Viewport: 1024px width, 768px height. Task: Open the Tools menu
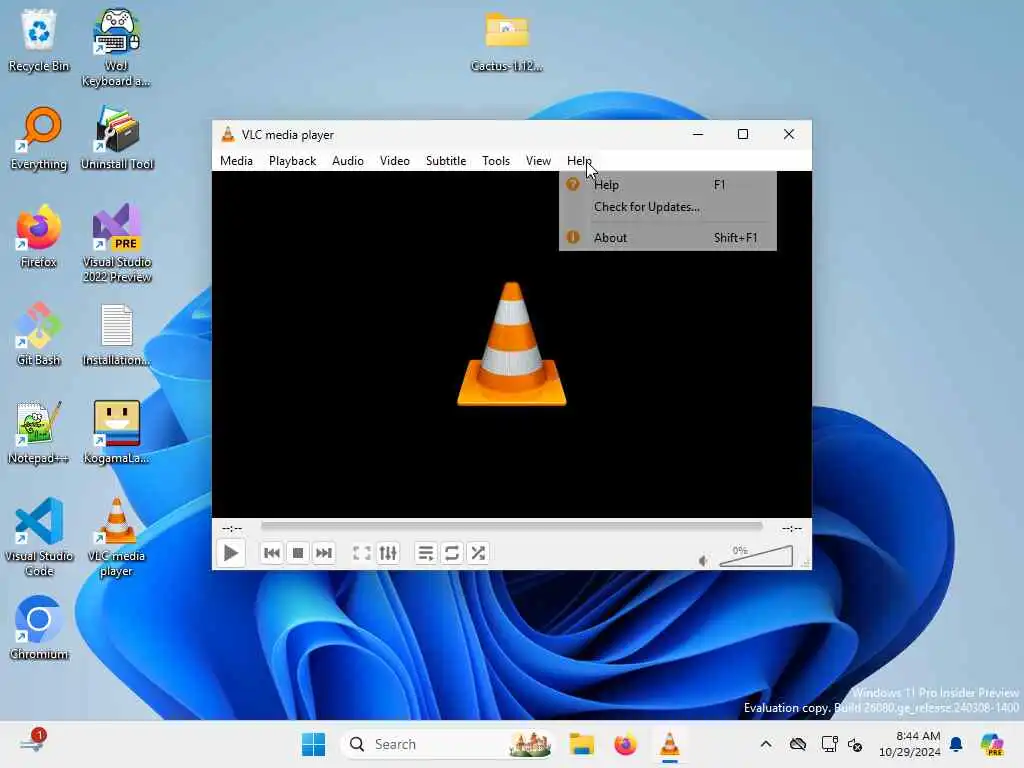click(x=496, y=161)
